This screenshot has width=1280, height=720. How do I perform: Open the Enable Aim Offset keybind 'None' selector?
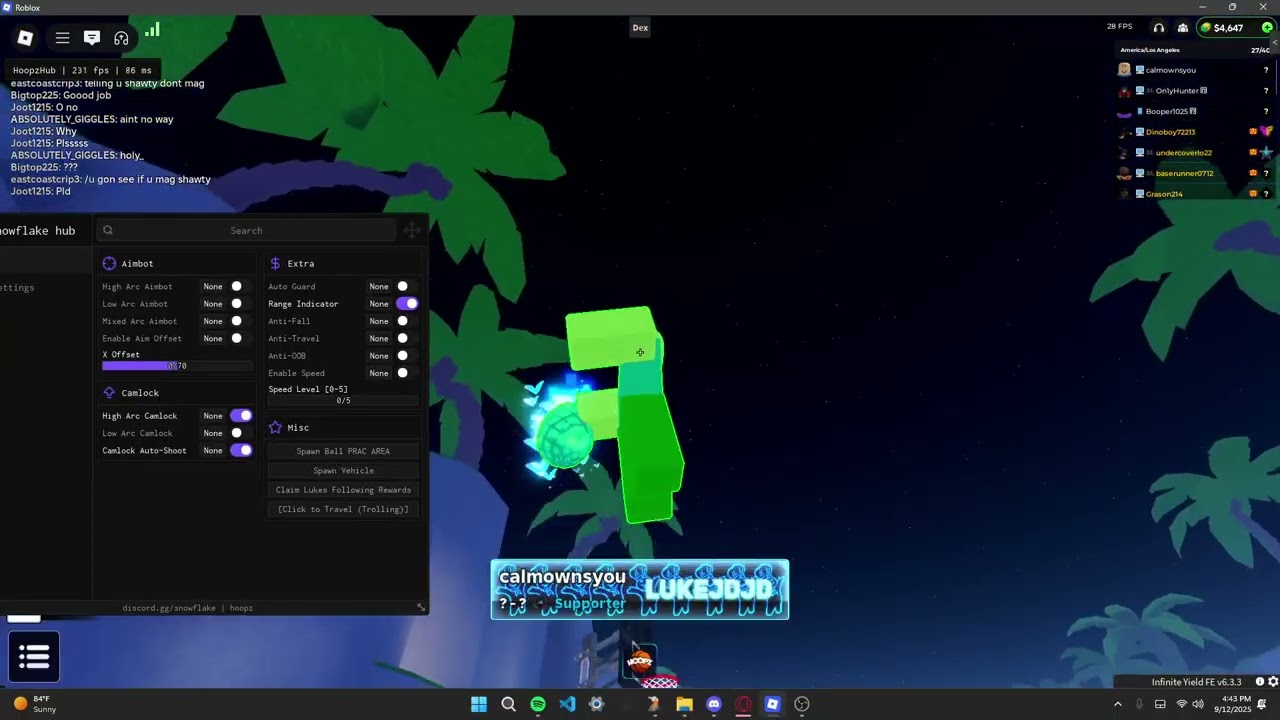[x=213, y=339]
